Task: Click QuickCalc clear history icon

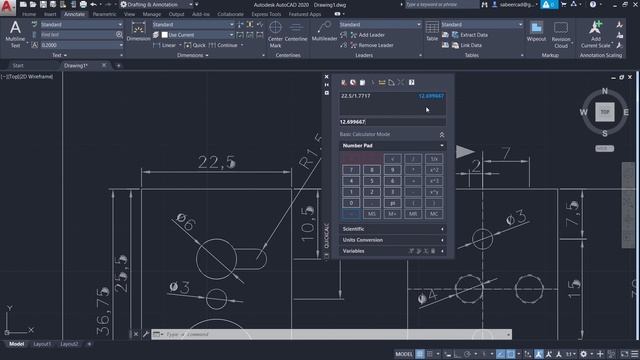Action: (x=353, y=82)
